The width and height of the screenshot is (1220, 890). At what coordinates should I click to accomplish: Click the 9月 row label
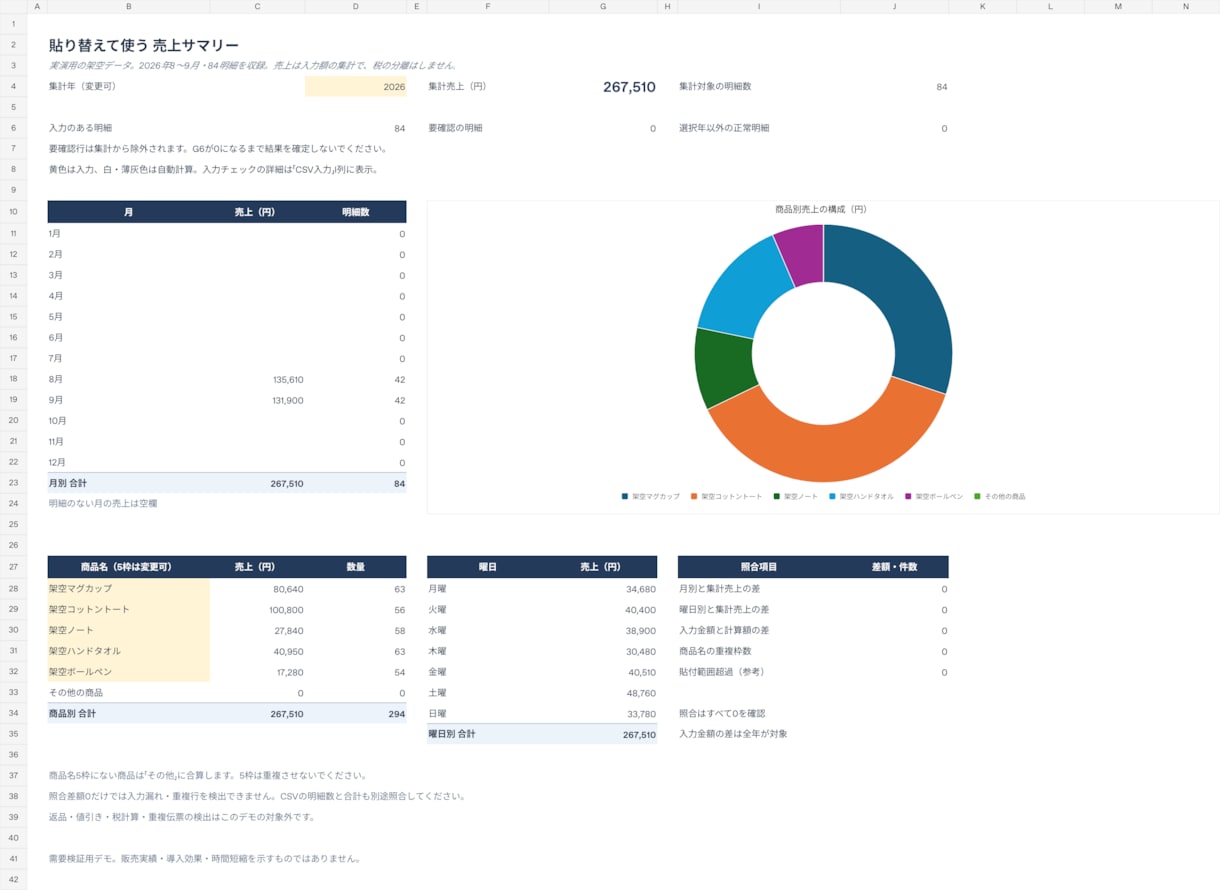click(56, 400)
